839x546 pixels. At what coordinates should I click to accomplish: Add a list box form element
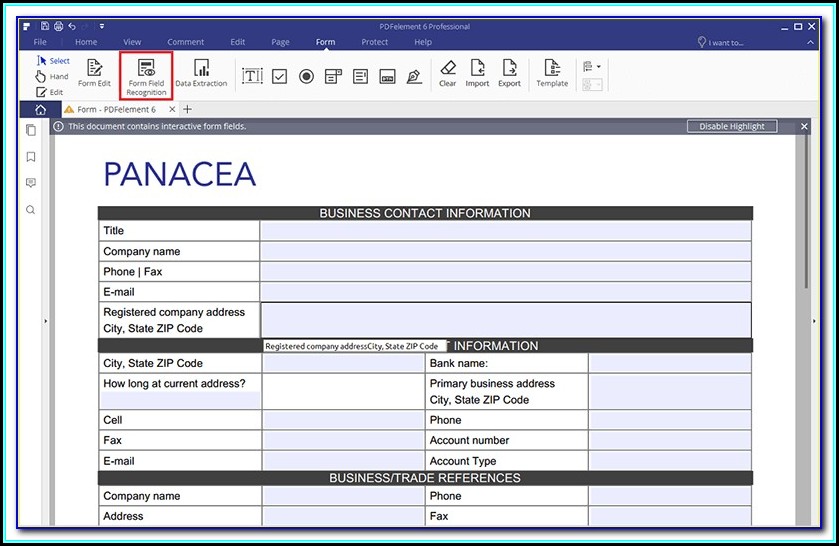coord(360,77)
